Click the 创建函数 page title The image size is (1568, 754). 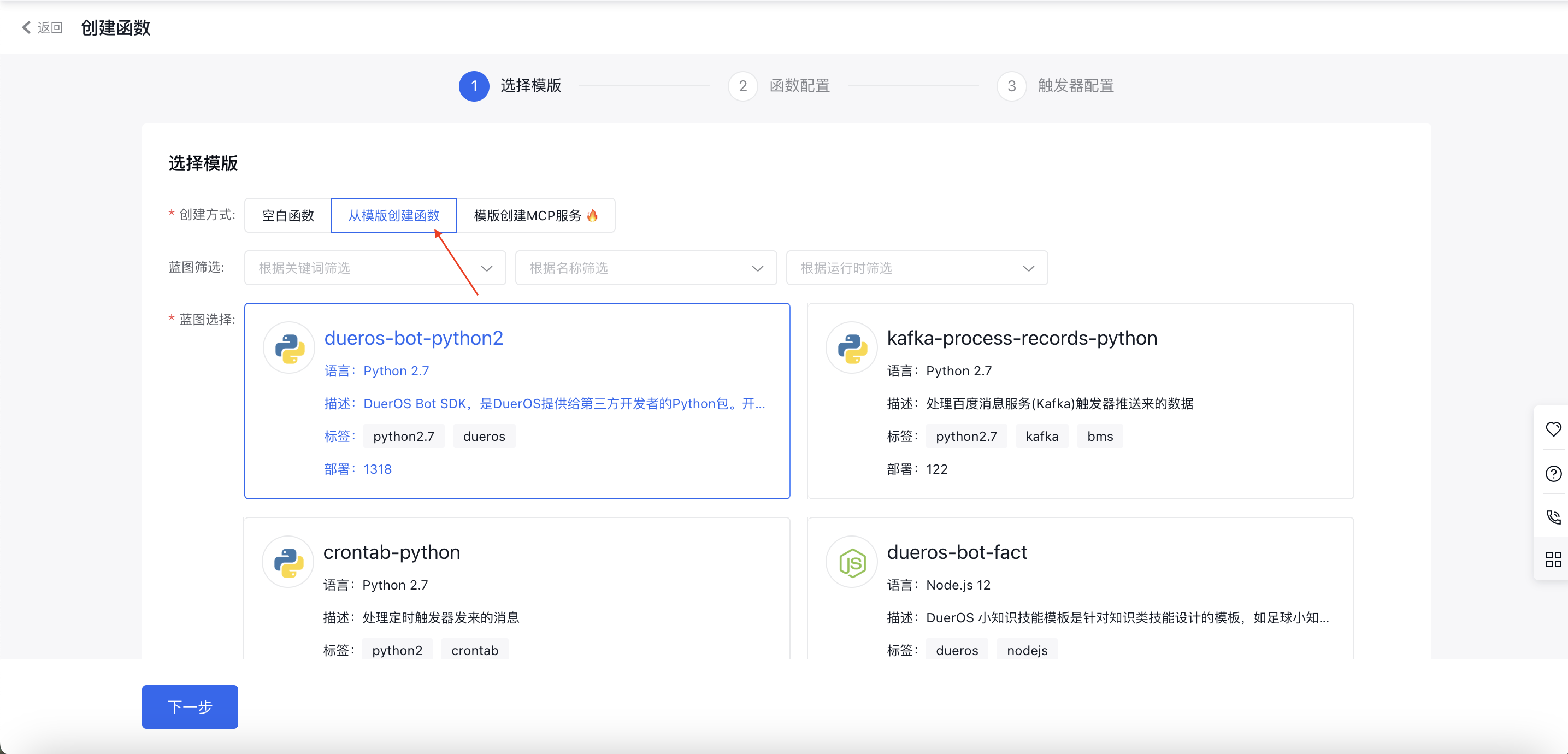point(116,27)
